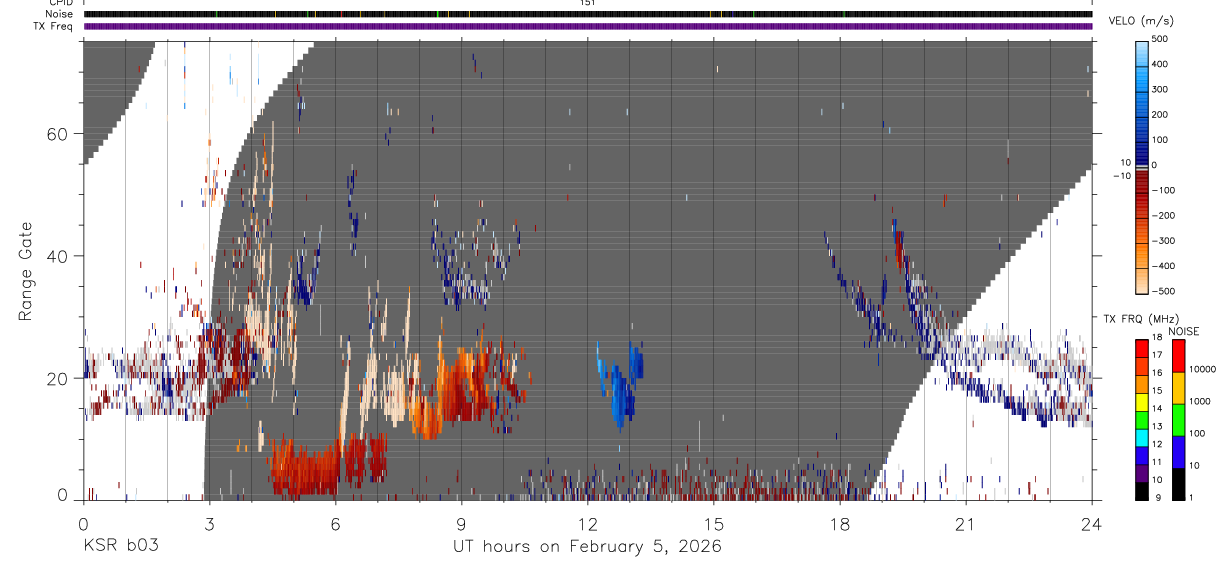Click the velocity colorbar tick "−100"
This screenshot has width=1228, height=567.
click(1162, 190)
